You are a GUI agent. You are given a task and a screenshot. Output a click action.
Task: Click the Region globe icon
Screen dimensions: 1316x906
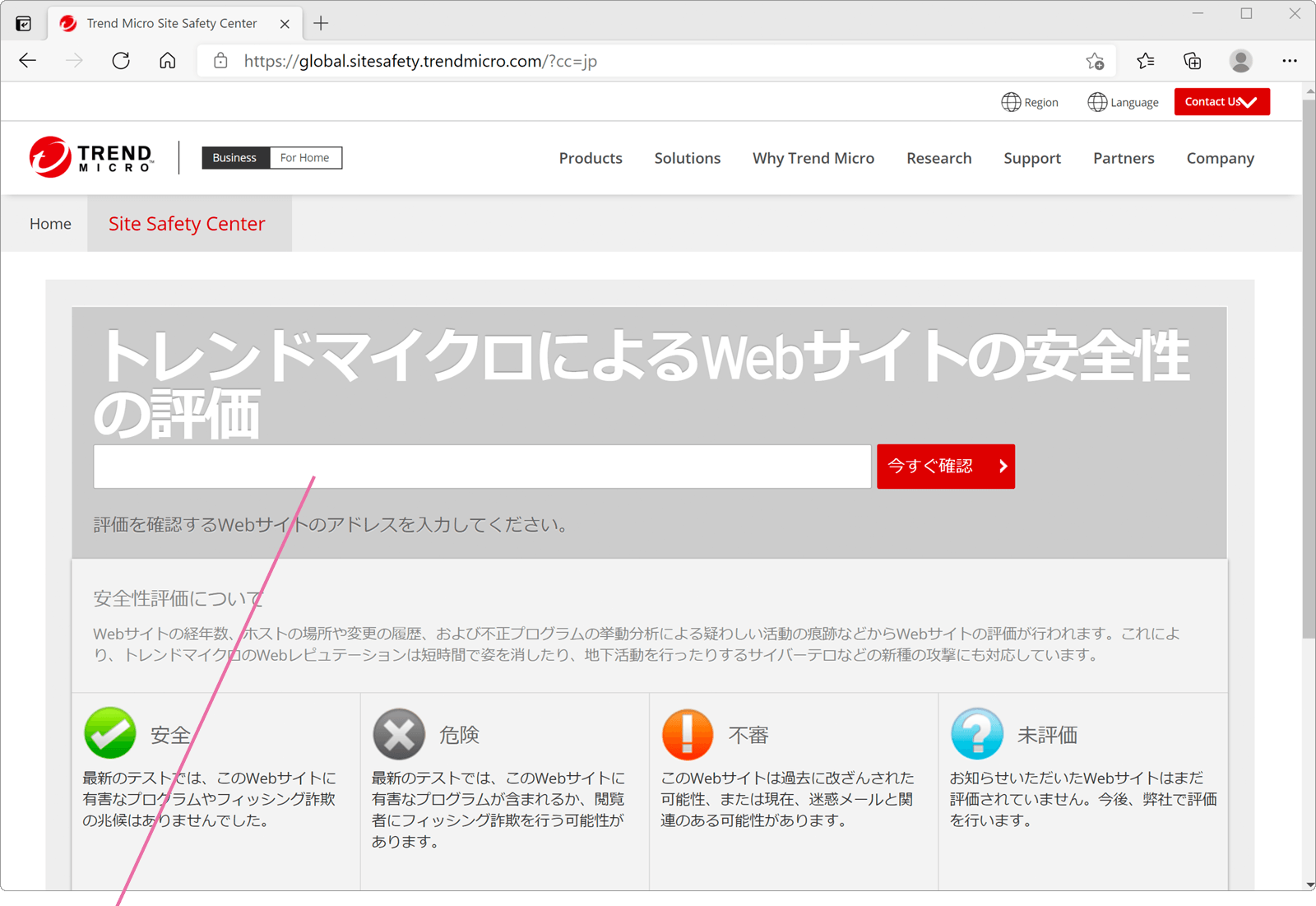(1011, 102)
